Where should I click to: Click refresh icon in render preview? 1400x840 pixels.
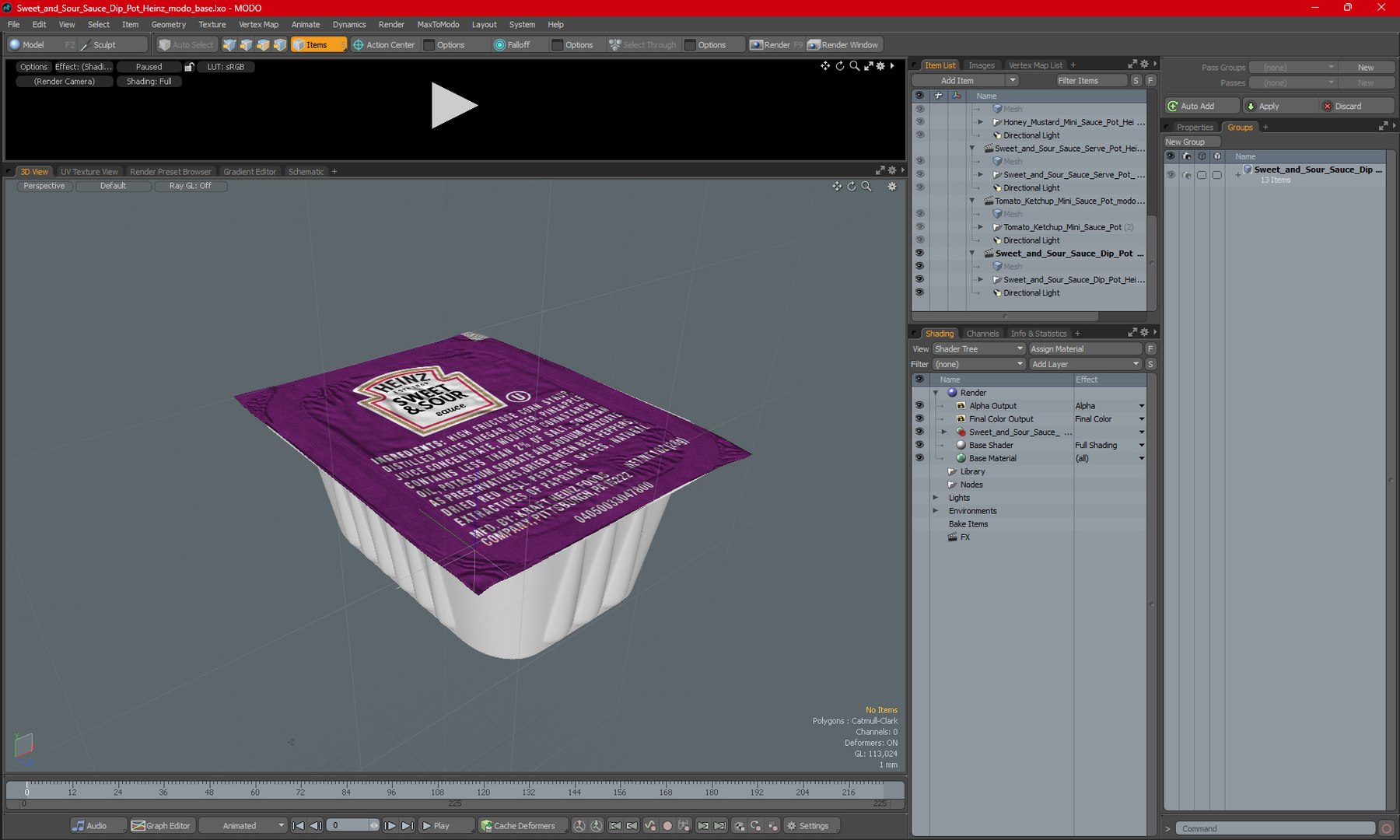tap(840, 66)
